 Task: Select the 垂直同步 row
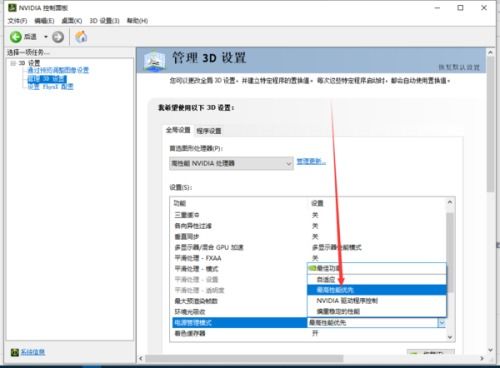[x=308, y=237]
